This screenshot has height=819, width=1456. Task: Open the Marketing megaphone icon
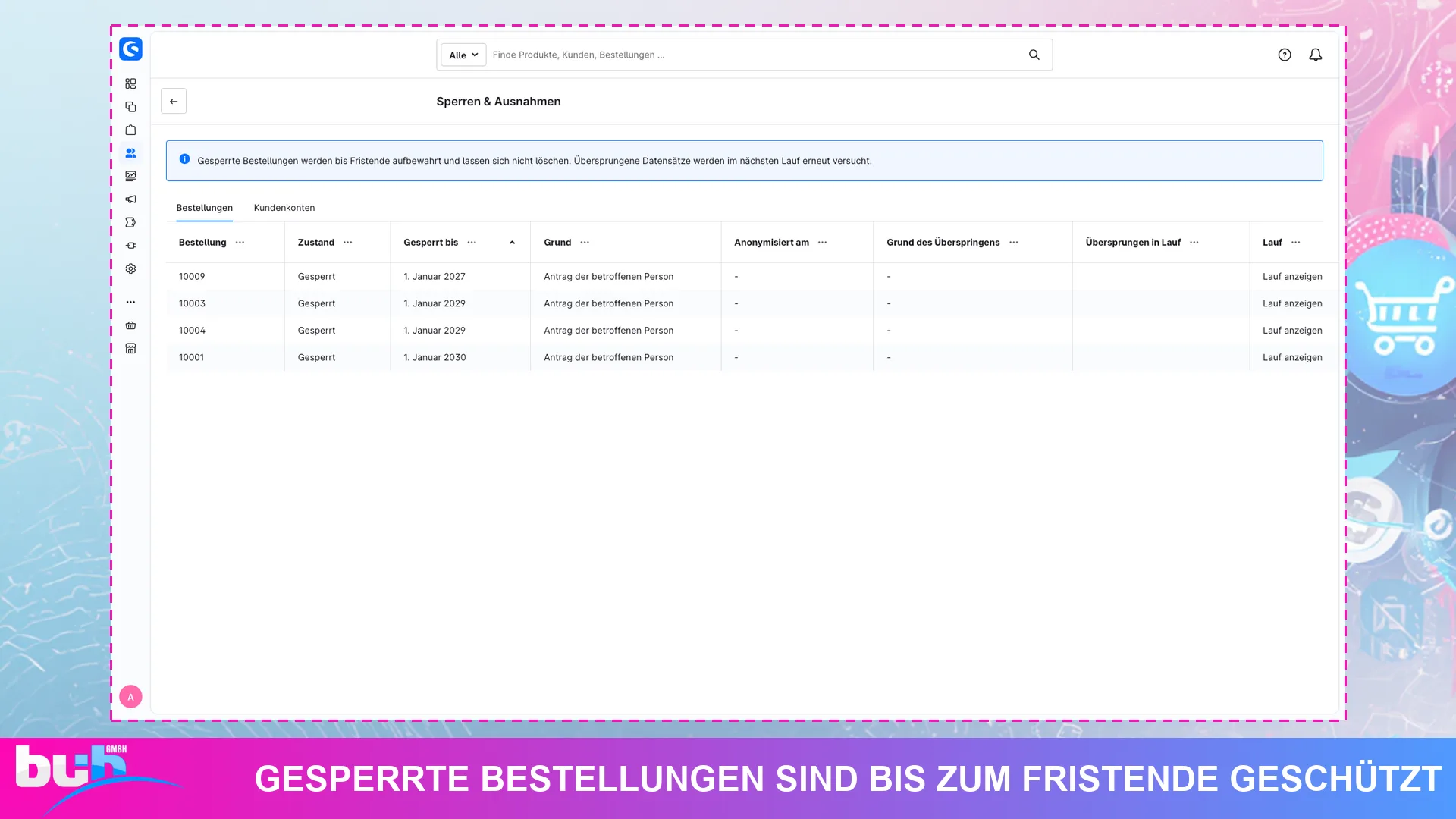click(130, 199)
